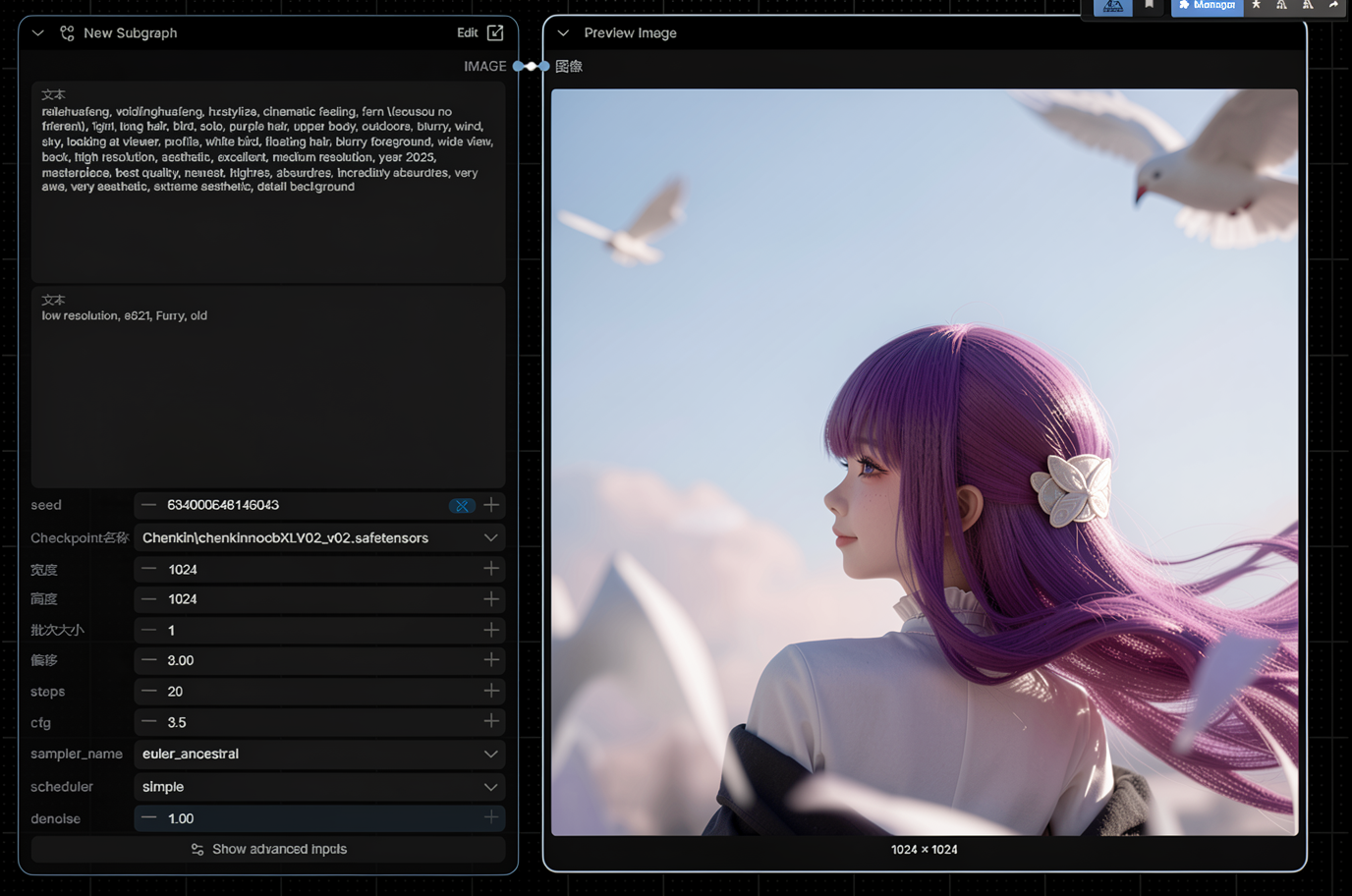Image resolution: width=1352 pixels, height=896 pixels.
Task: Collapse the Preview Image node
Action: coord(563,33)
